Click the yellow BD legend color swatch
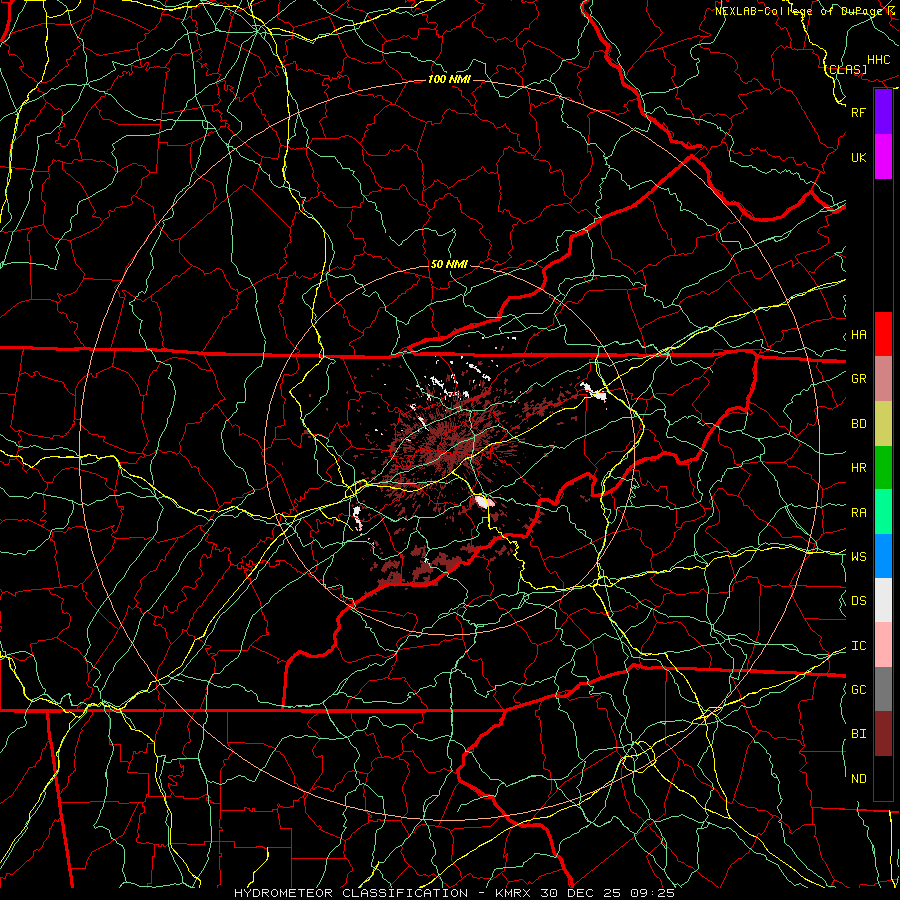Image resolution: width=900 pixels, height=900 pixels. pyautogui.click(x=883, y=424)
